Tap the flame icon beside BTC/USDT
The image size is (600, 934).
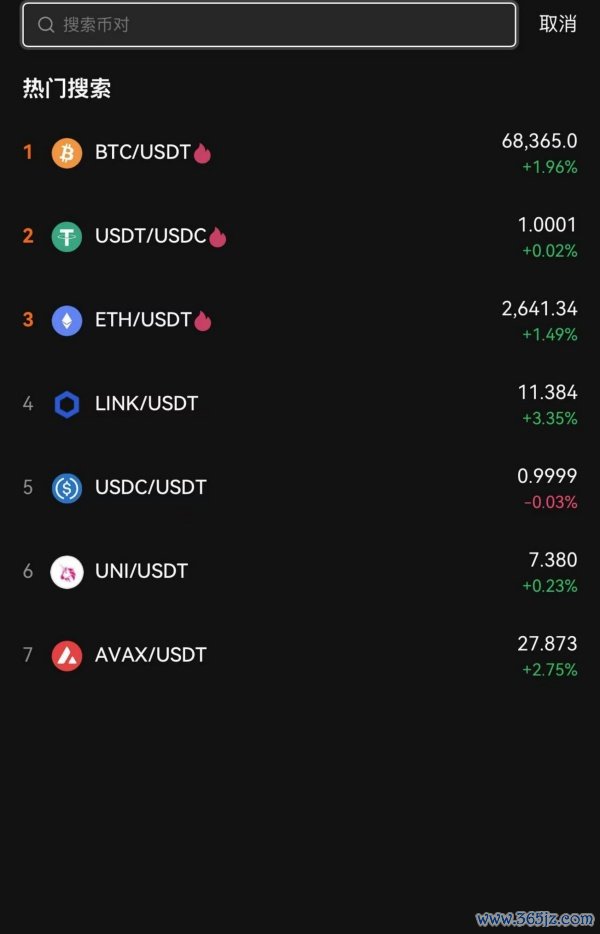tap(203, 153)
